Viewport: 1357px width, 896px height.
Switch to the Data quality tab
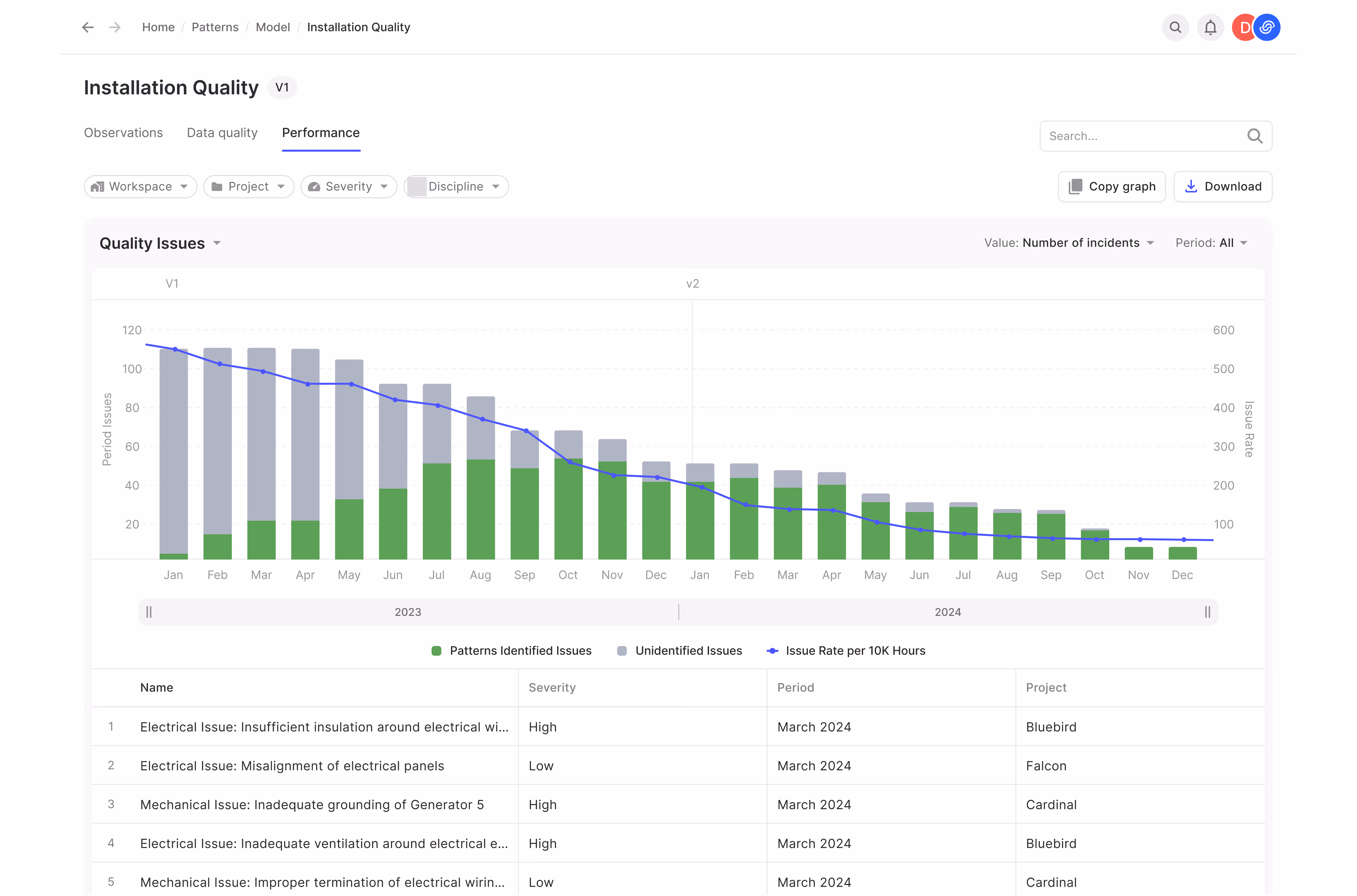(x=222, y=133)
